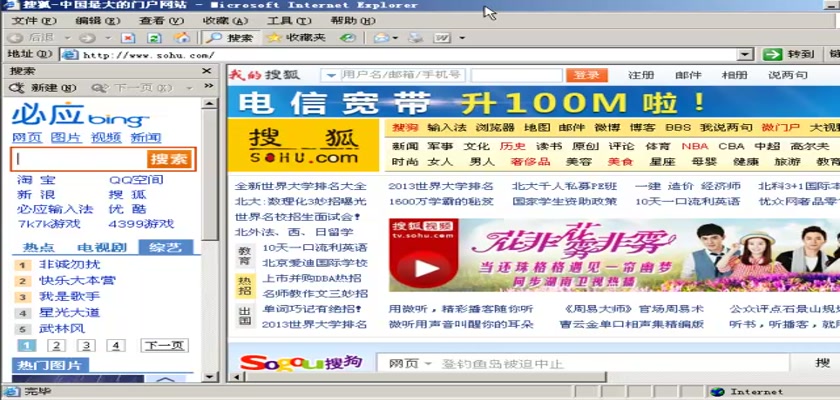Select Bing 图片 search type
This screenshot has width=840, height=400.
click(x=66, y=138)
